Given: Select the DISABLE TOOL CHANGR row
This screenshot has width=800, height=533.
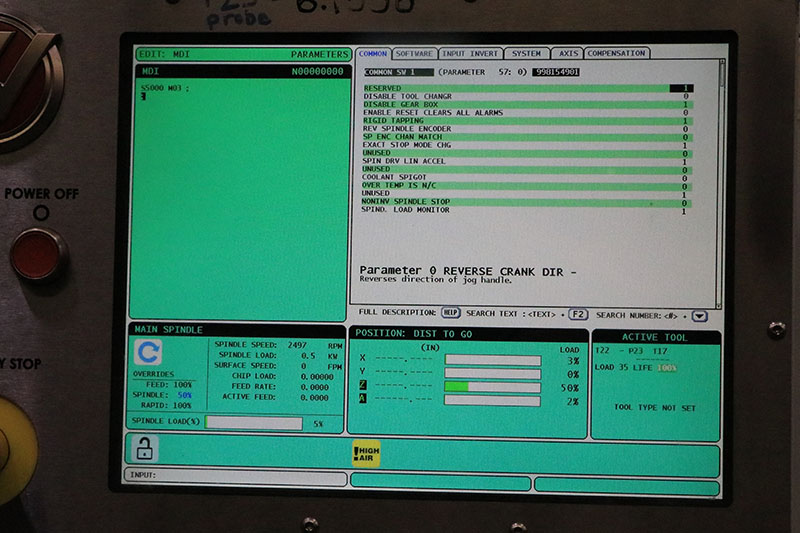Looking at the screenshot, I should 527,96.
